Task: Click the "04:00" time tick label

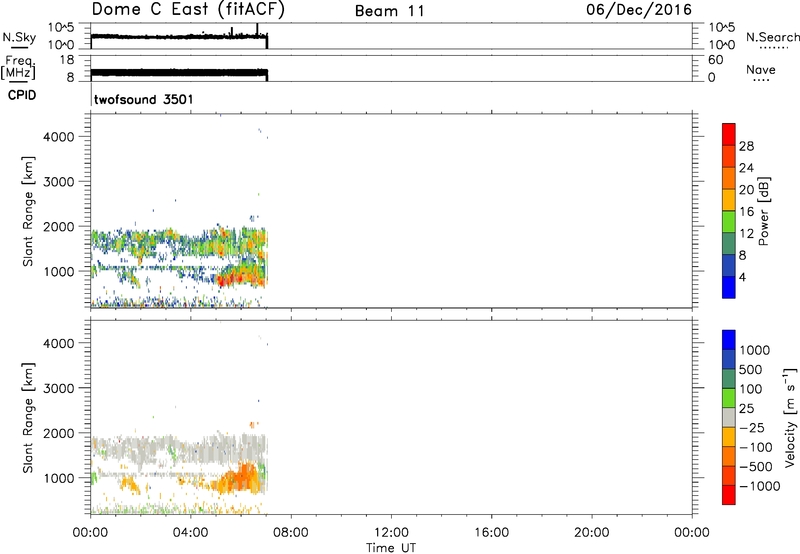Action: [190, 533]
